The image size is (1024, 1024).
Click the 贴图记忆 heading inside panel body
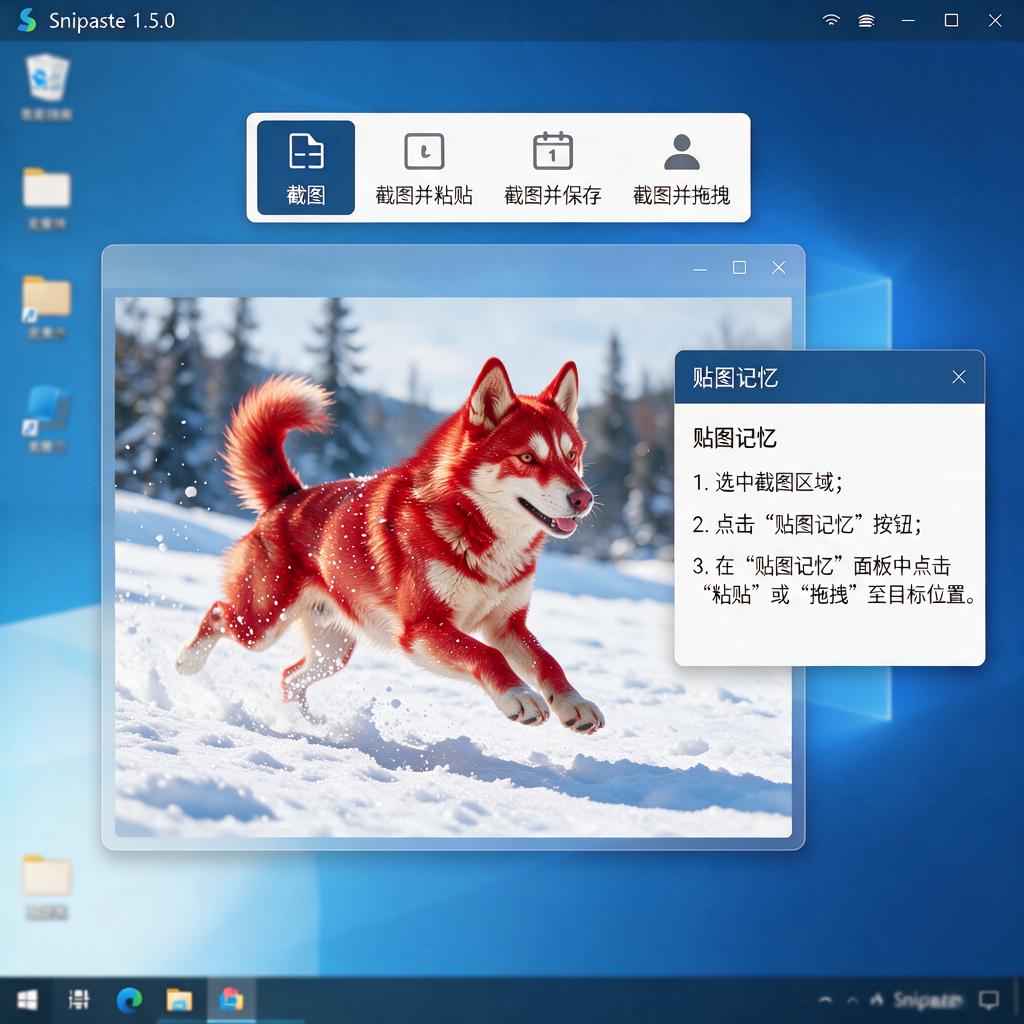coord(735,438)
